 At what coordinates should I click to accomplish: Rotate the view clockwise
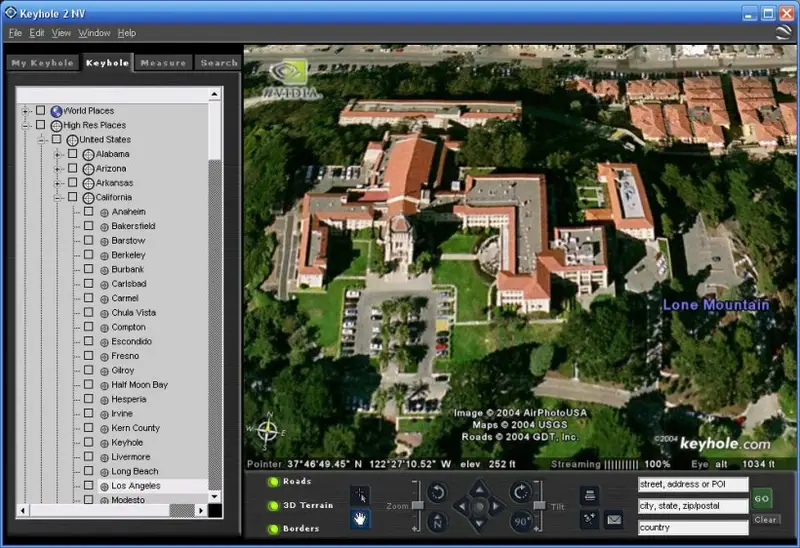(x=520, y=492)
